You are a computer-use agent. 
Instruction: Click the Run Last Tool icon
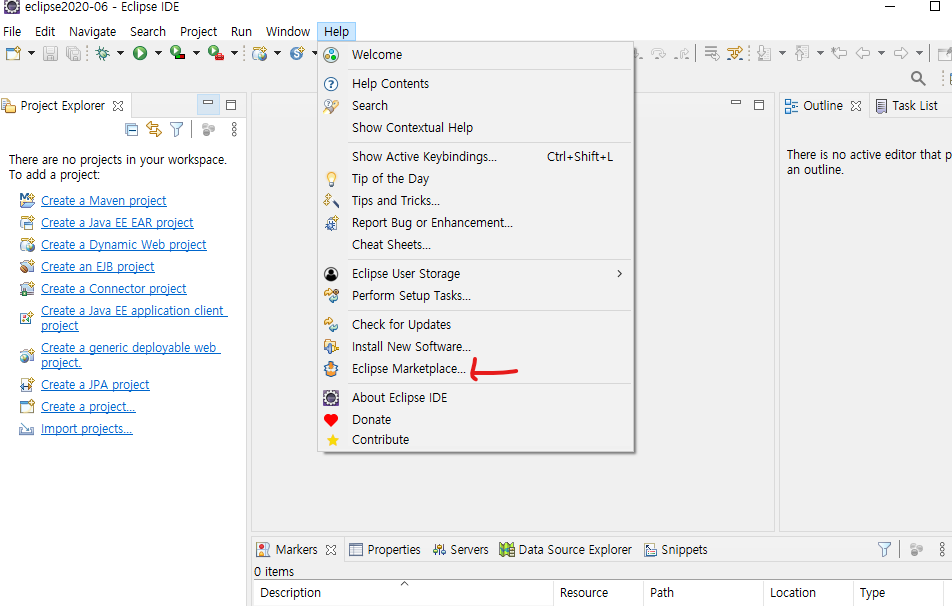pos(216,53)
